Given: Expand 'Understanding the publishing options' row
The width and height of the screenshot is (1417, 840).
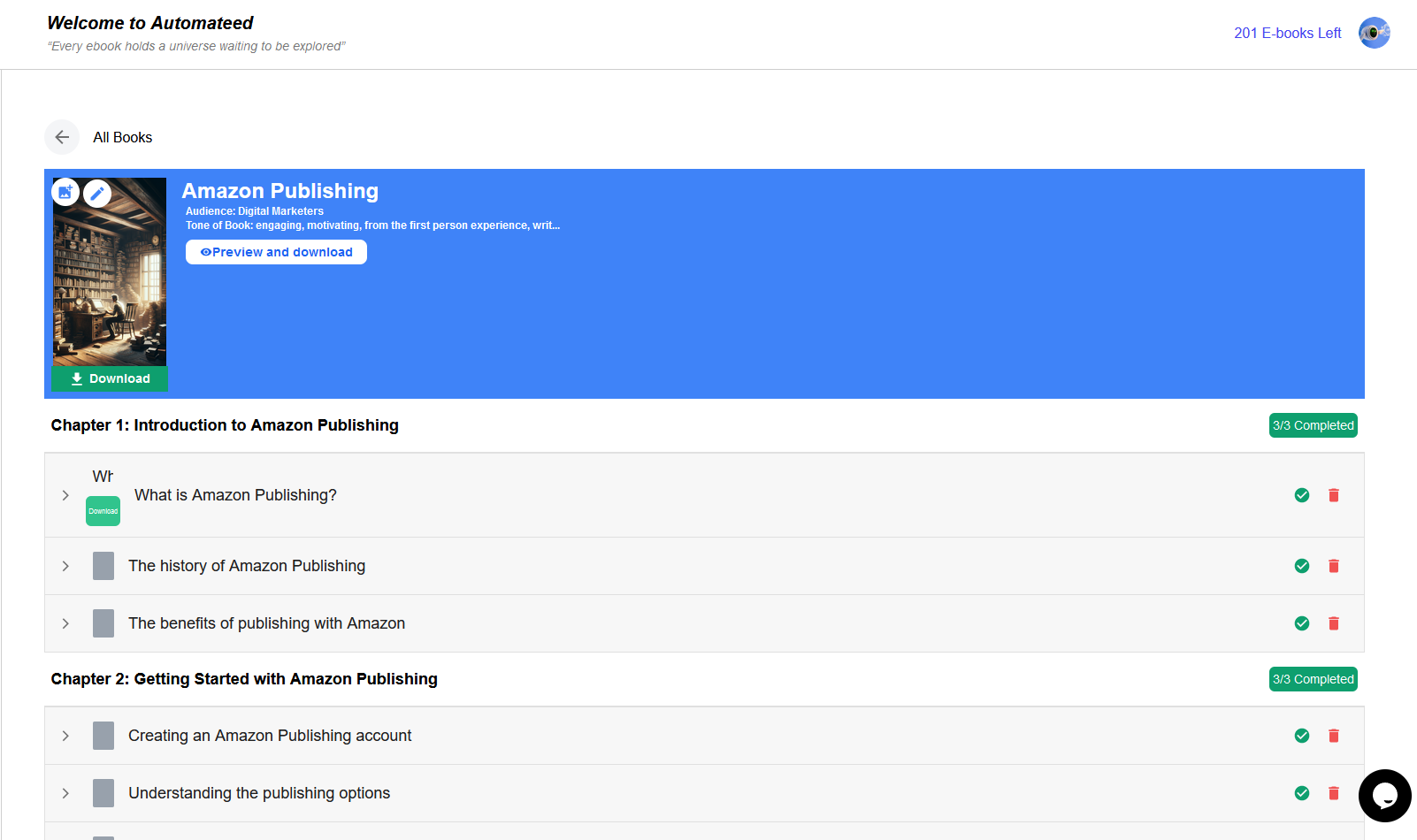Looking at the screenshot, I should coord(65,793).
